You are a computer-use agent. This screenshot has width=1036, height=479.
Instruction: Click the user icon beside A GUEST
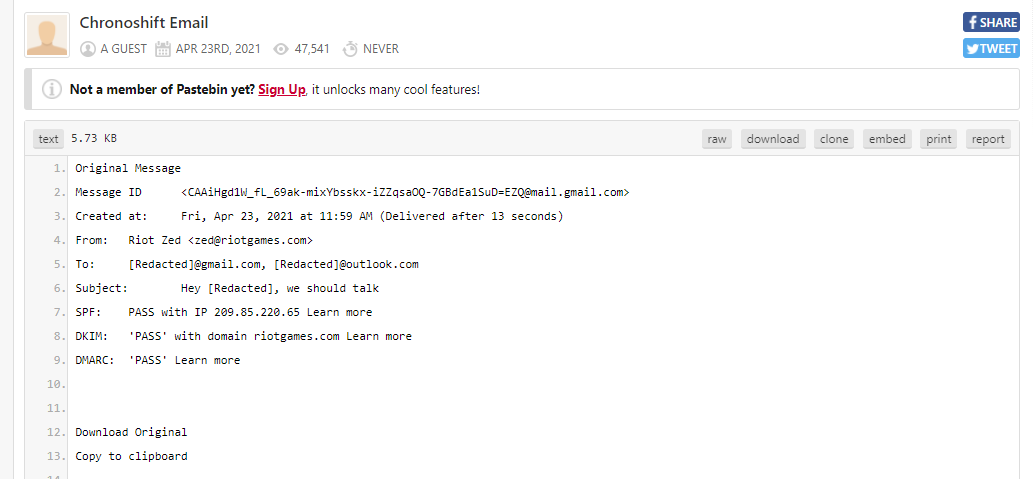tap(88, 49)
